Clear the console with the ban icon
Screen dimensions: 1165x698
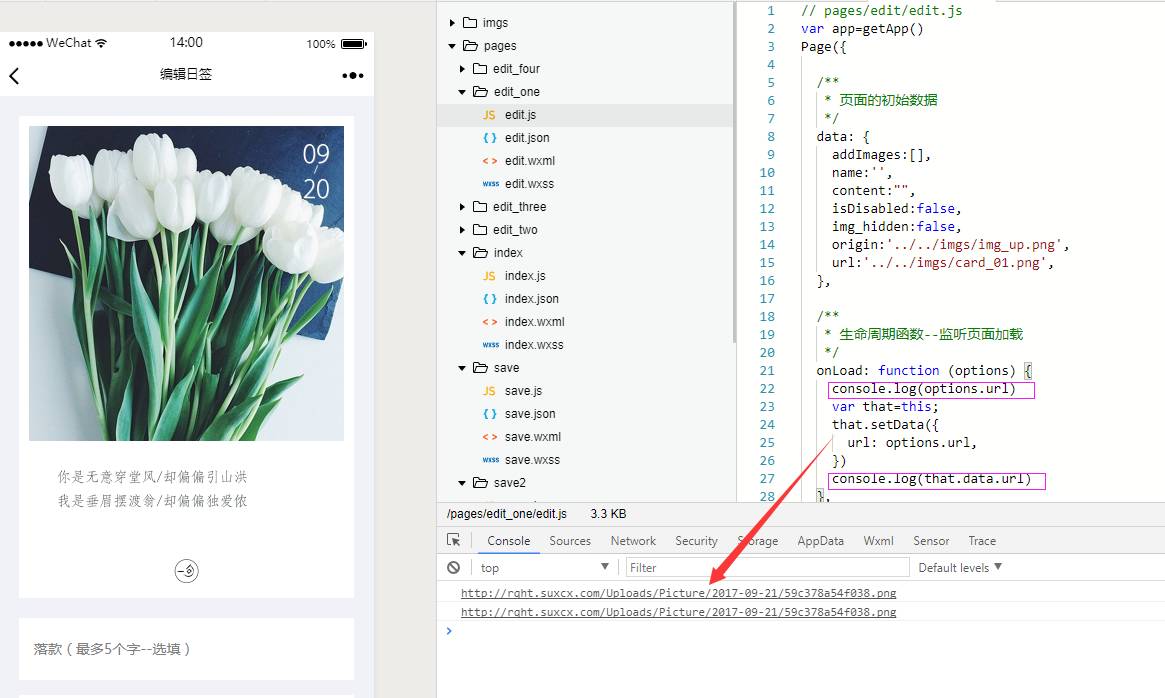tap(454, 567)
